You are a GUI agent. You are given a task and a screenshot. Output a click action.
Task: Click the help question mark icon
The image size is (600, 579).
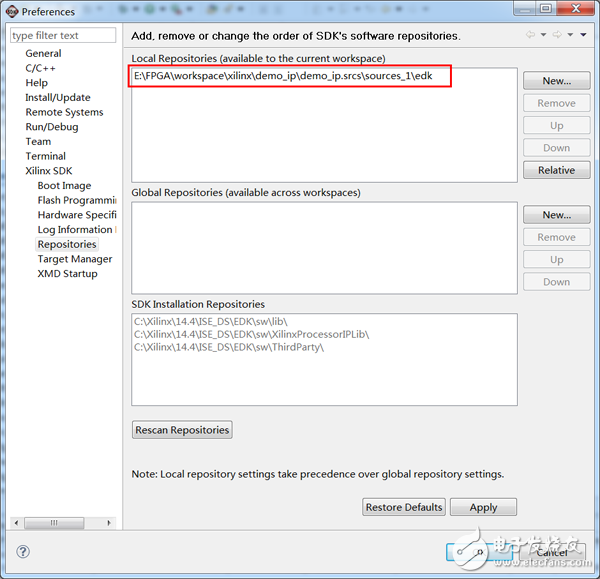pyautogui.click(x=23, y=551)
